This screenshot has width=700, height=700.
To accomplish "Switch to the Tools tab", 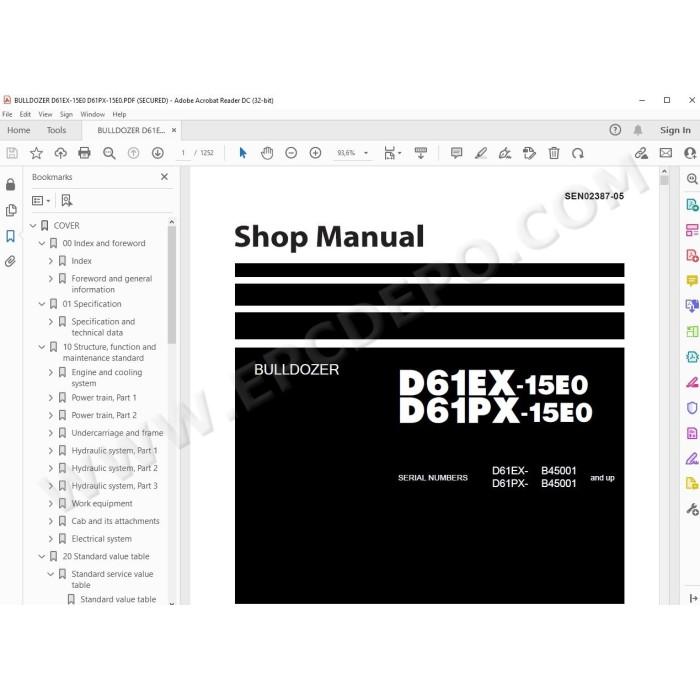I will point(56,130).
